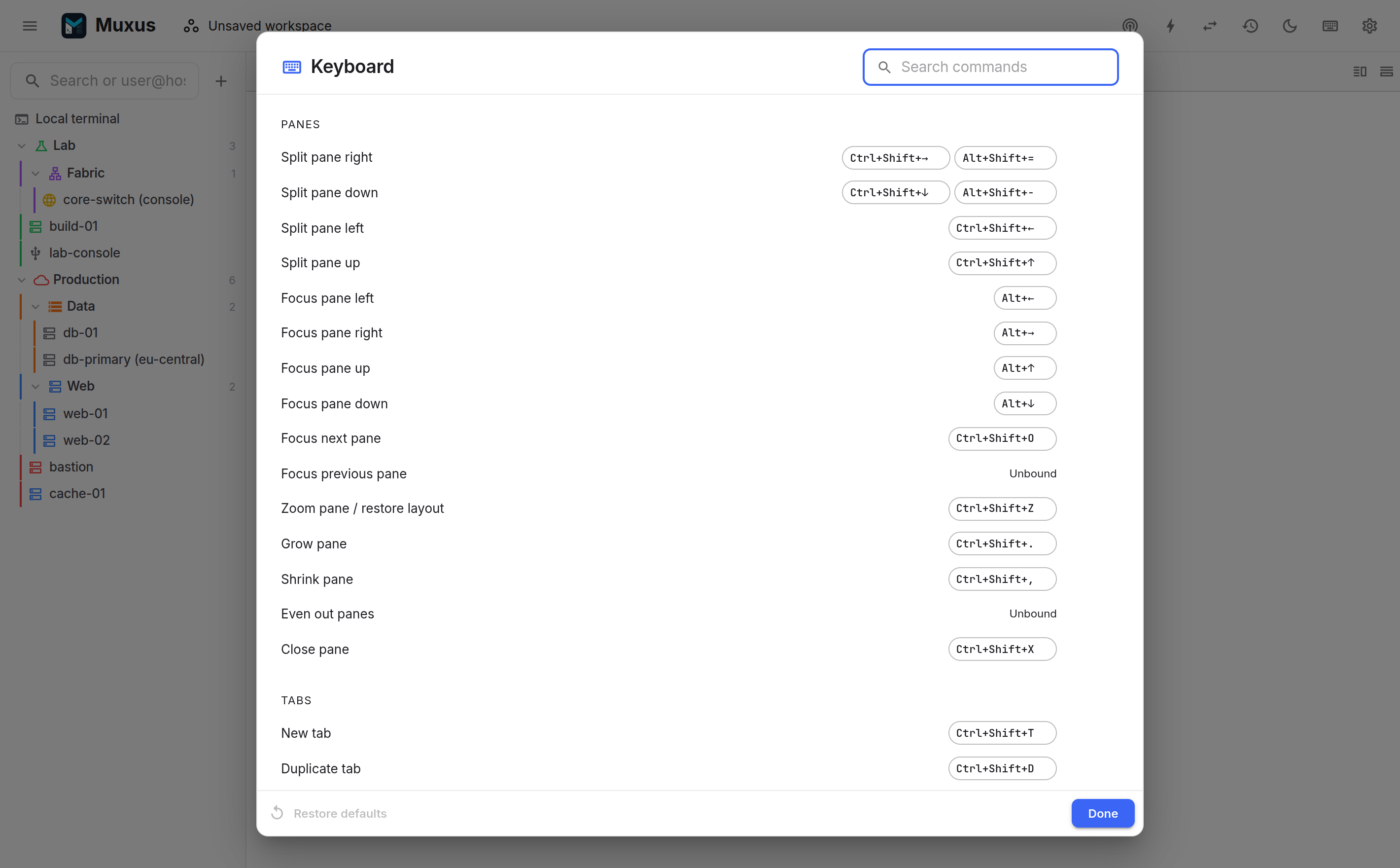Click the TABS section heading
This screenshot has width=1400, height=868.
(x=296, y=700)
